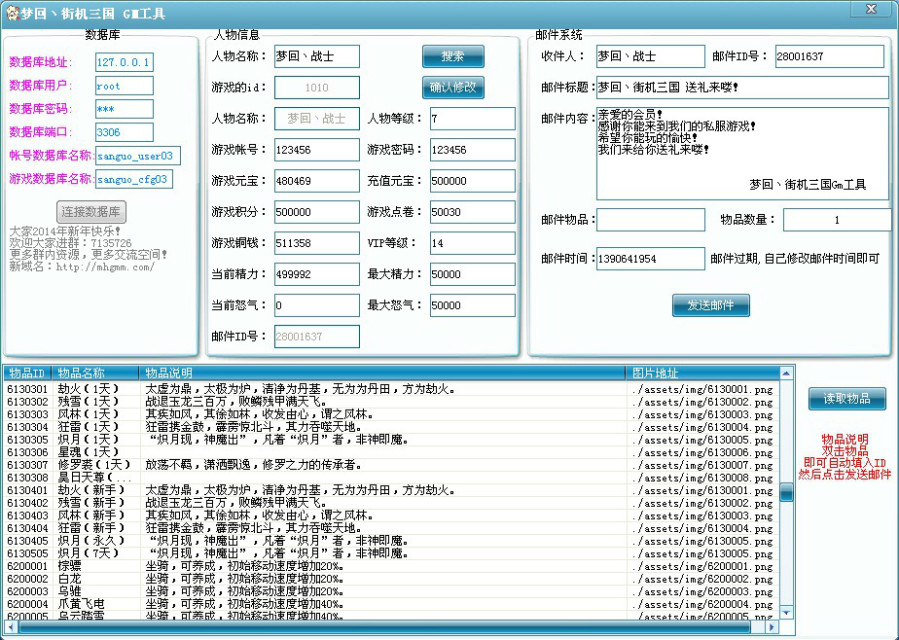This screenshot has height=640, width=899.
Task: Focus the 游戏点卷 field showing 50030
Action: coord(473,212)
